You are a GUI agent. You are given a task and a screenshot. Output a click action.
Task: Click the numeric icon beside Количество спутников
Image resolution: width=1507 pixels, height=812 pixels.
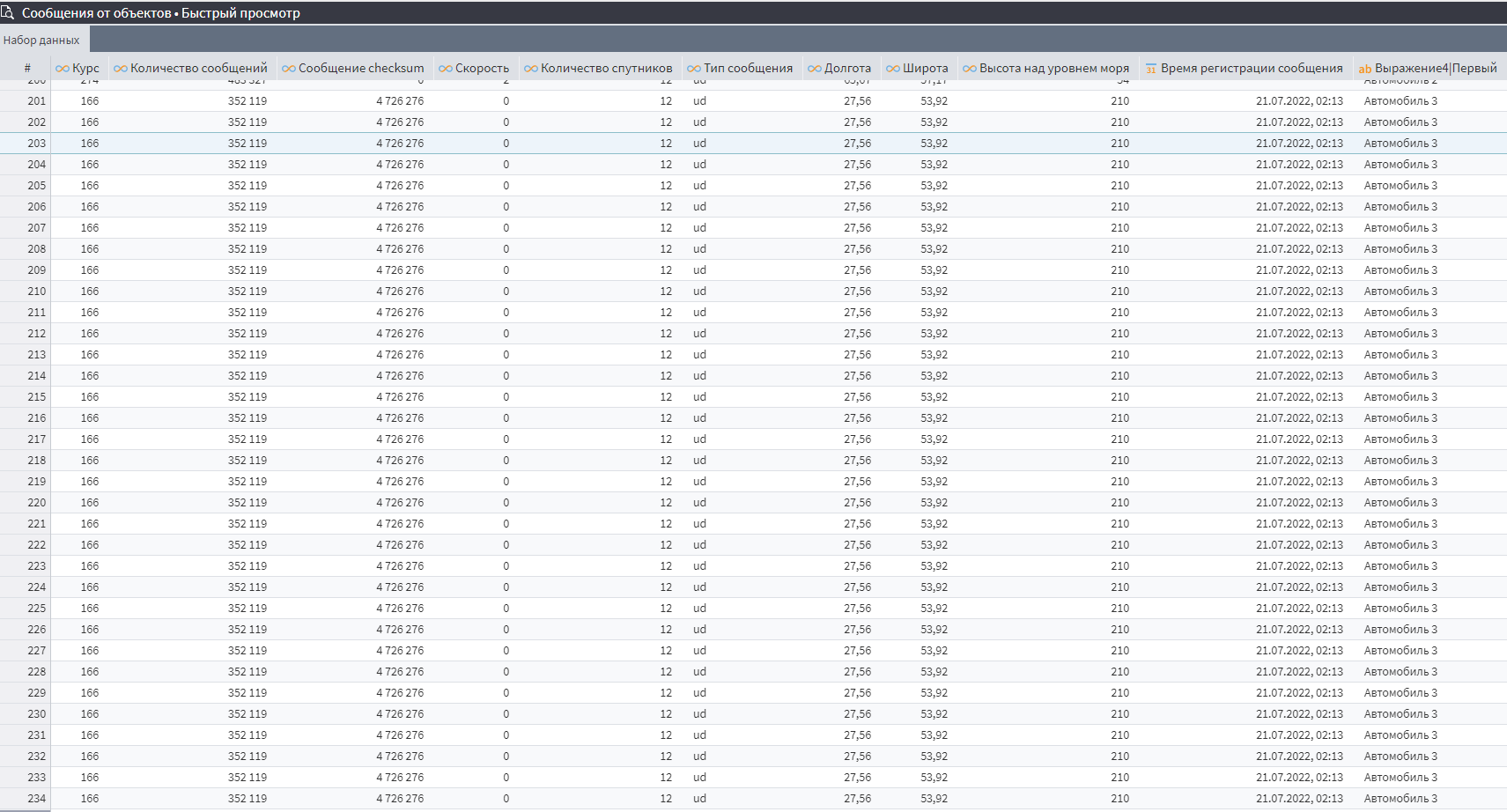point(531,69)
